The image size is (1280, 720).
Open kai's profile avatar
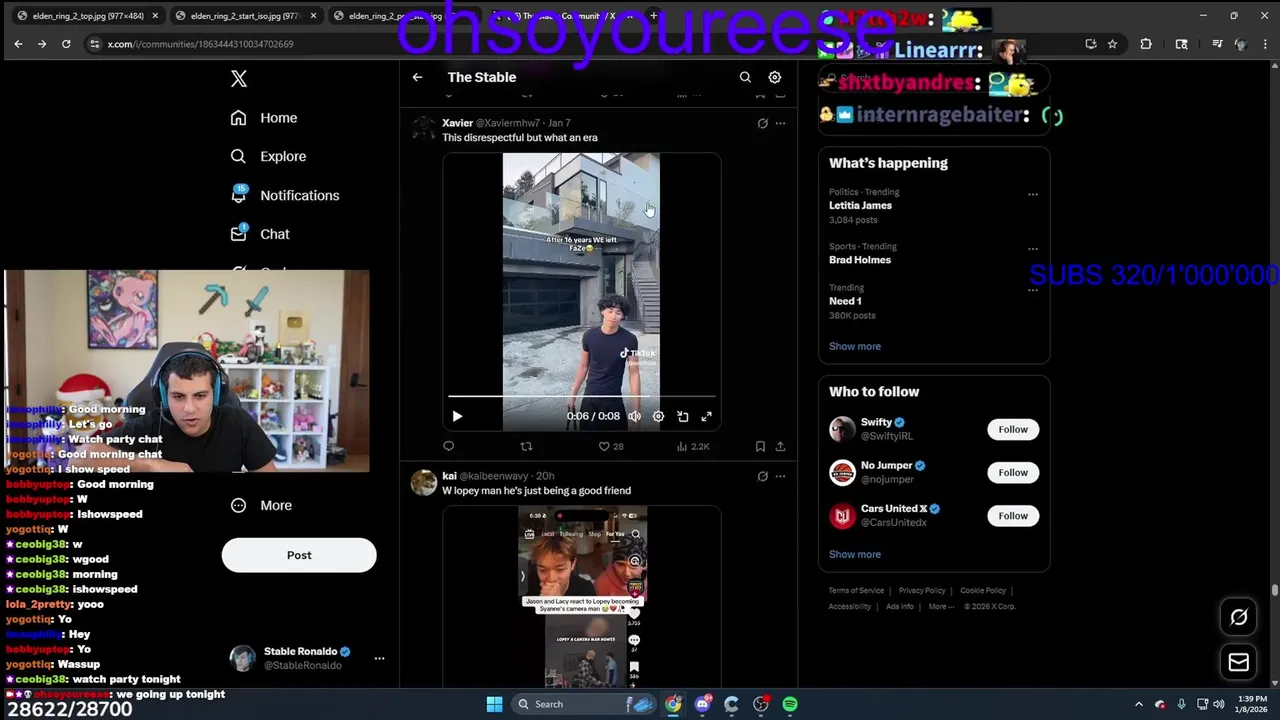tap(424, 482)
